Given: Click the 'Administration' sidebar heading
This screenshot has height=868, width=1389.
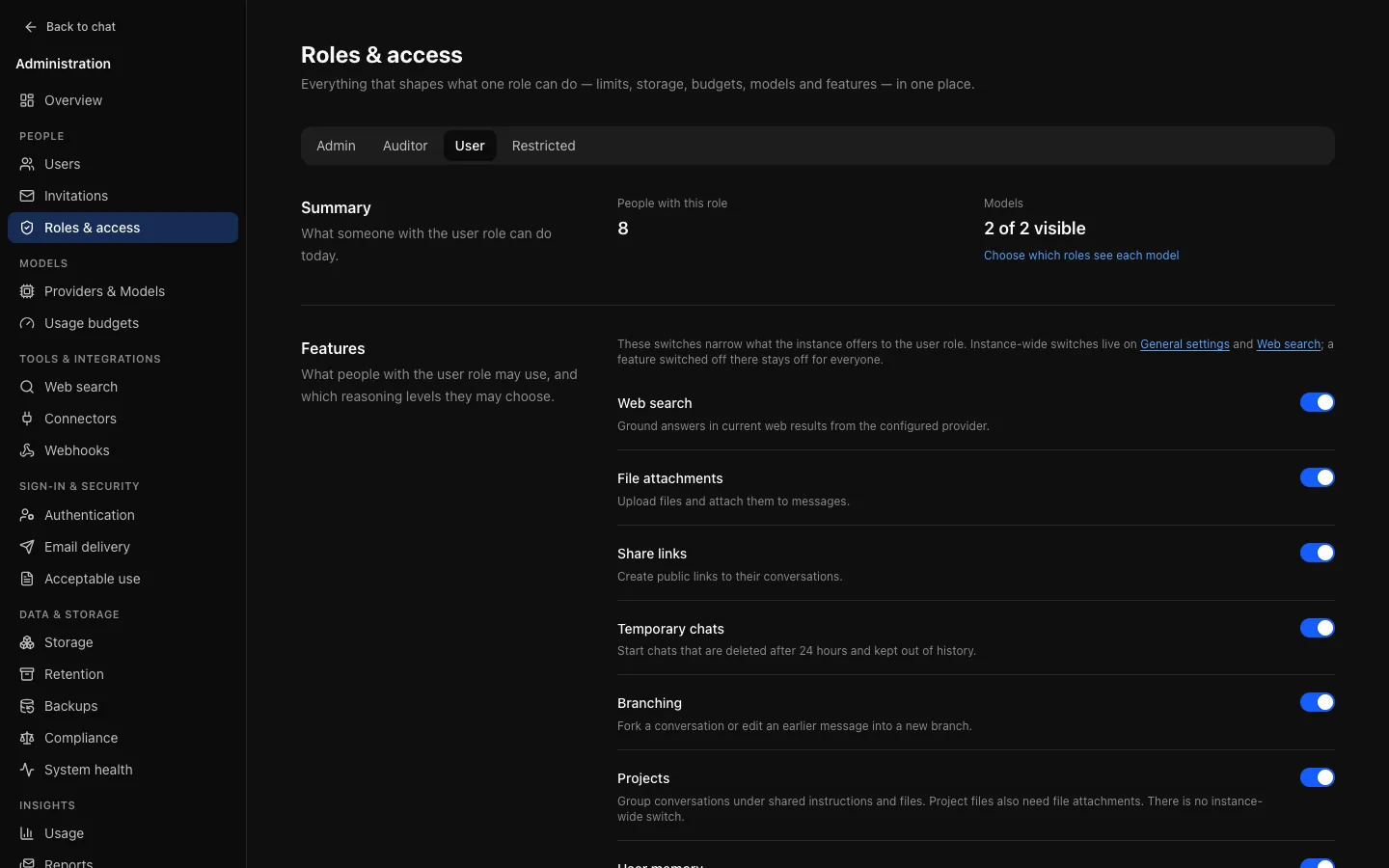Looking at the screenshot, I should tap(64, 64).
